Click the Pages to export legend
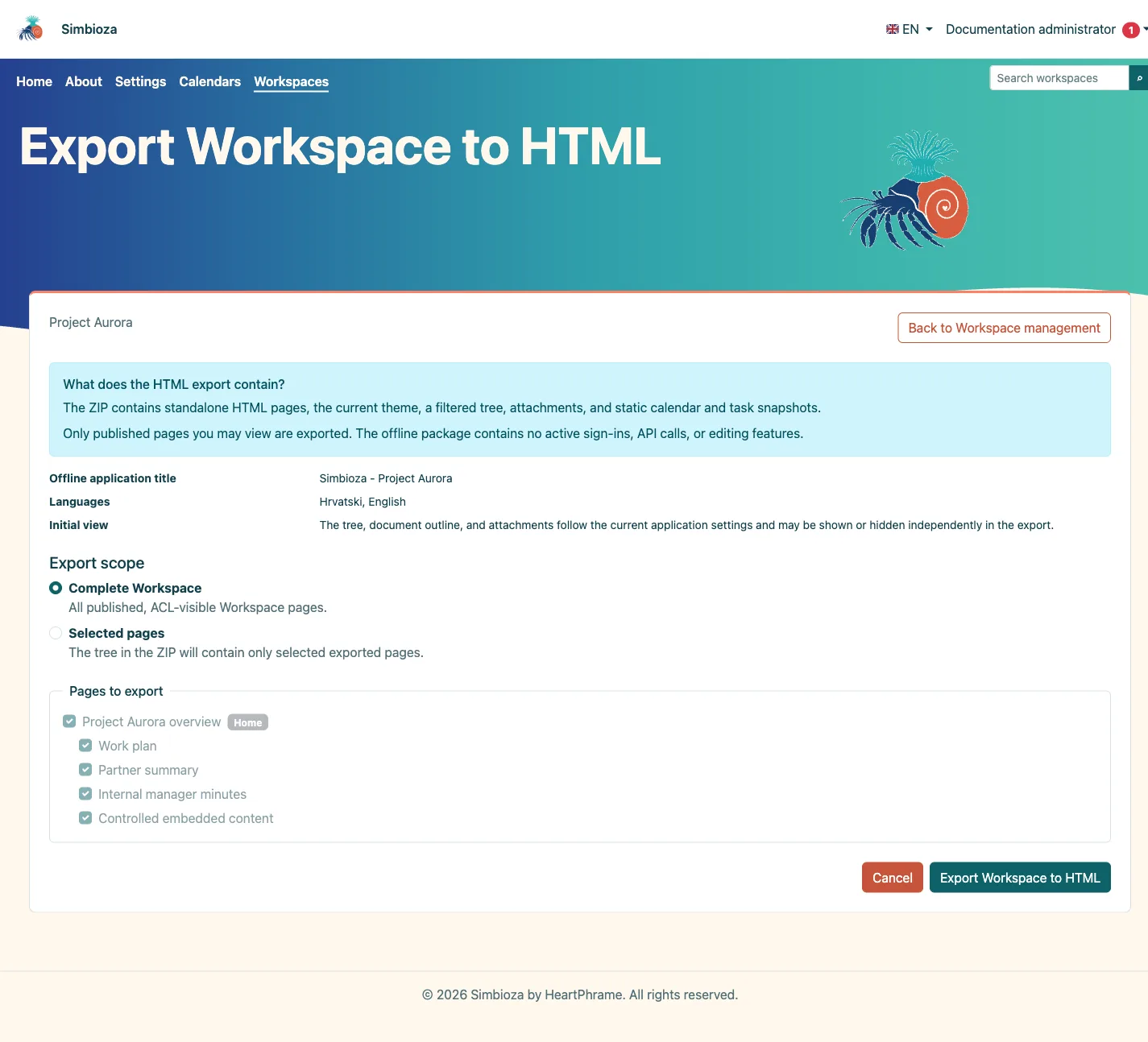This screenshot has height=1042, width=1148. click(x=116, y=691)
